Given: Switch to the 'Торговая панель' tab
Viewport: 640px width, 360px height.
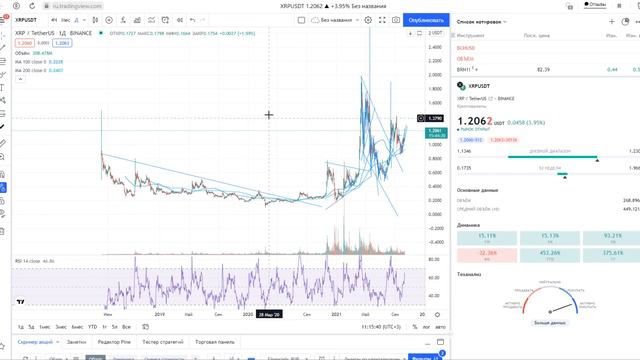Looking at the screenshot, I should (x=215, y=342).
